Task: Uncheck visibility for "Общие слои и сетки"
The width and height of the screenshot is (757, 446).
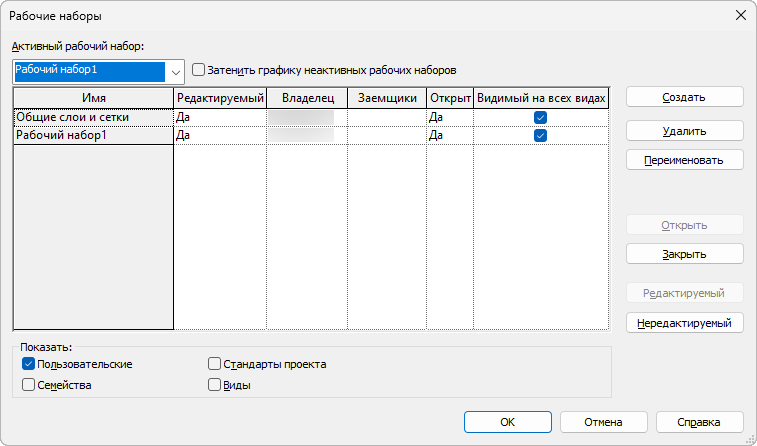Action: (540, 118)
